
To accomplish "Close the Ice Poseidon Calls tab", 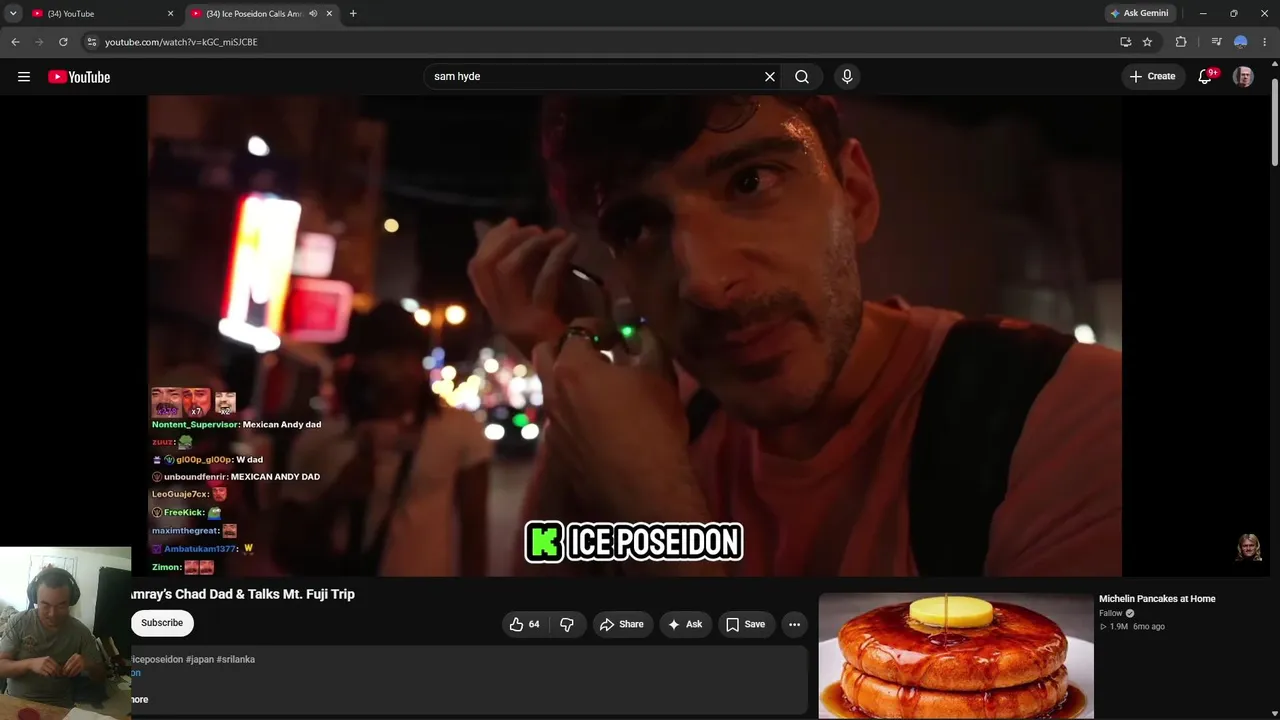I will (329, 14).
